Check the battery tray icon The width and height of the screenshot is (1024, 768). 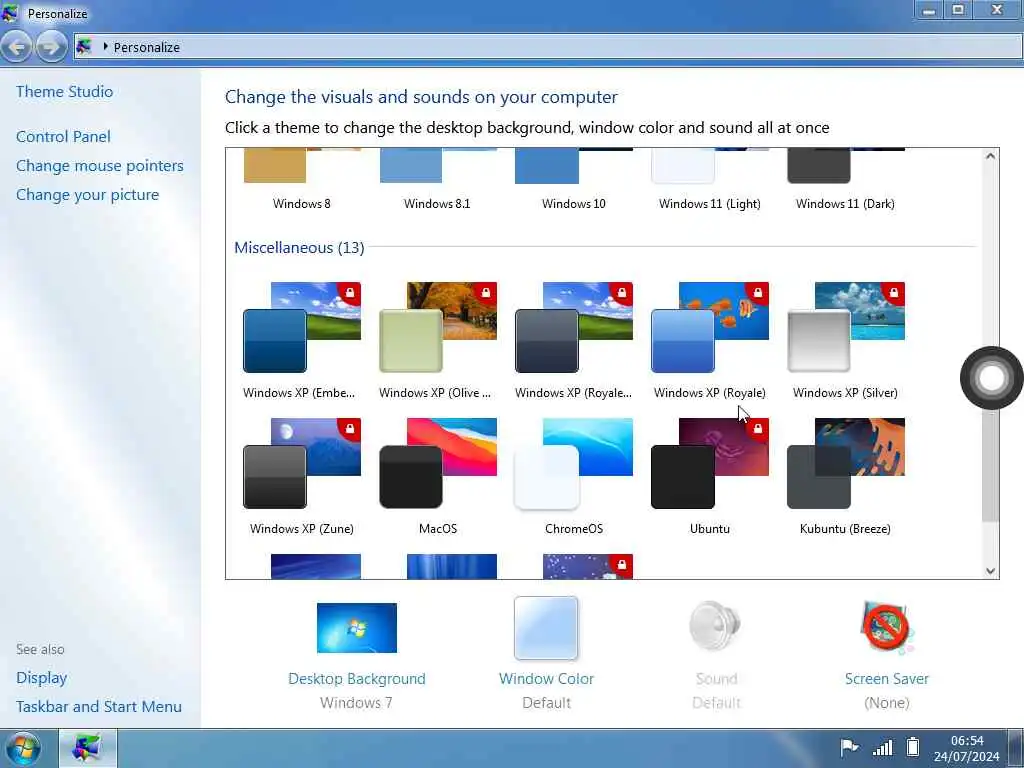913,746
